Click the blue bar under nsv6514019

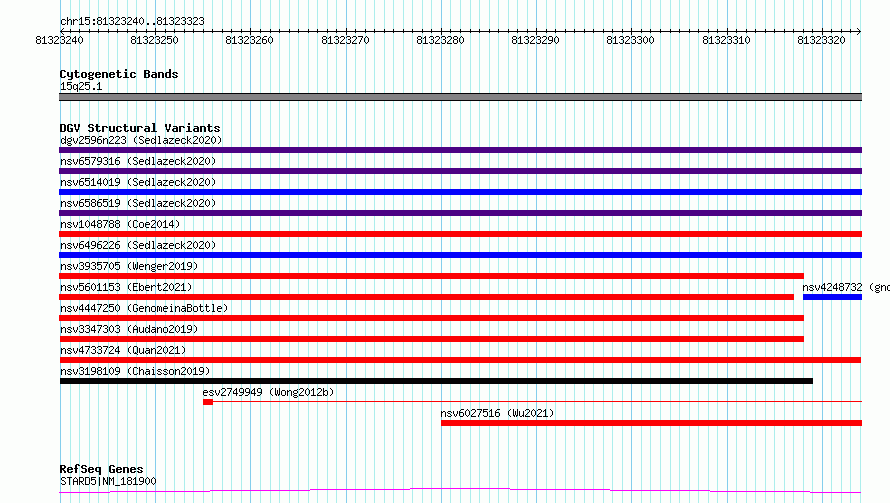[460, 192]
